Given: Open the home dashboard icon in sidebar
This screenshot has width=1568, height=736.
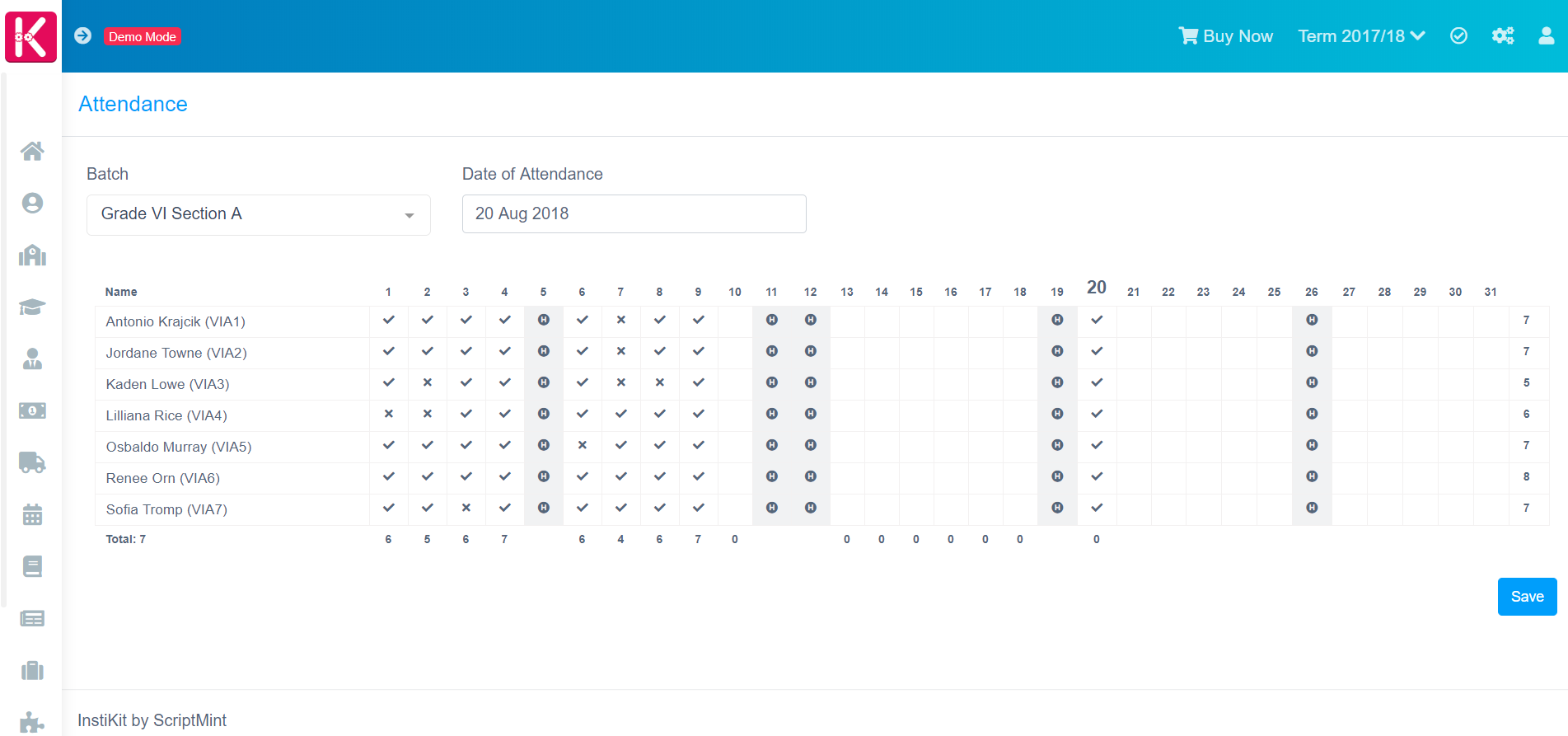Looking at the screenshot, I should (32, 151).
